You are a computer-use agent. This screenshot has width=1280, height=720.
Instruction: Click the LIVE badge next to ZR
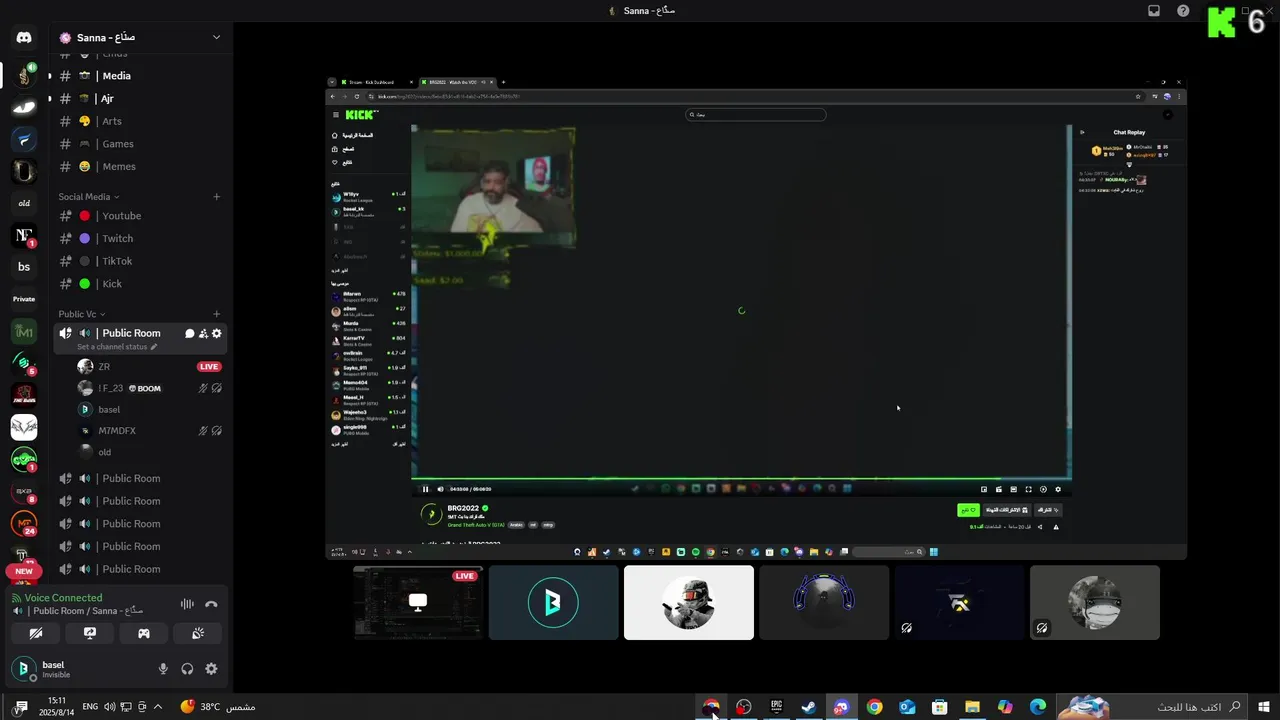[209, 367]
